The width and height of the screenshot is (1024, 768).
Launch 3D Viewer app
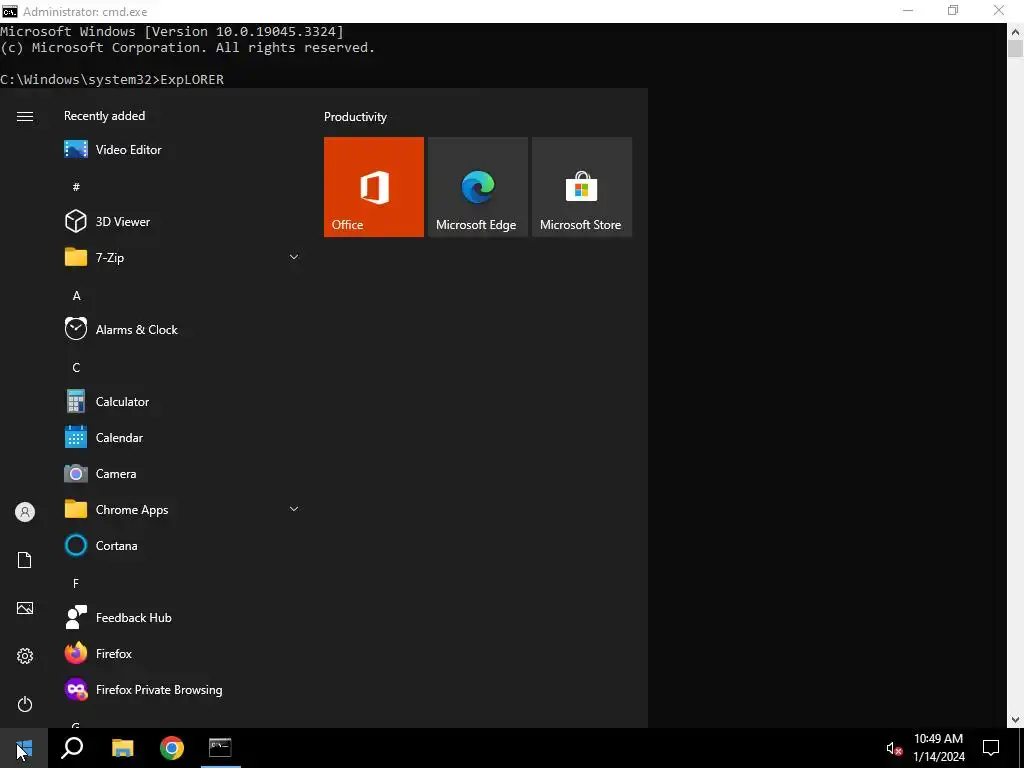pyautogui.click(x=182, y=221)
